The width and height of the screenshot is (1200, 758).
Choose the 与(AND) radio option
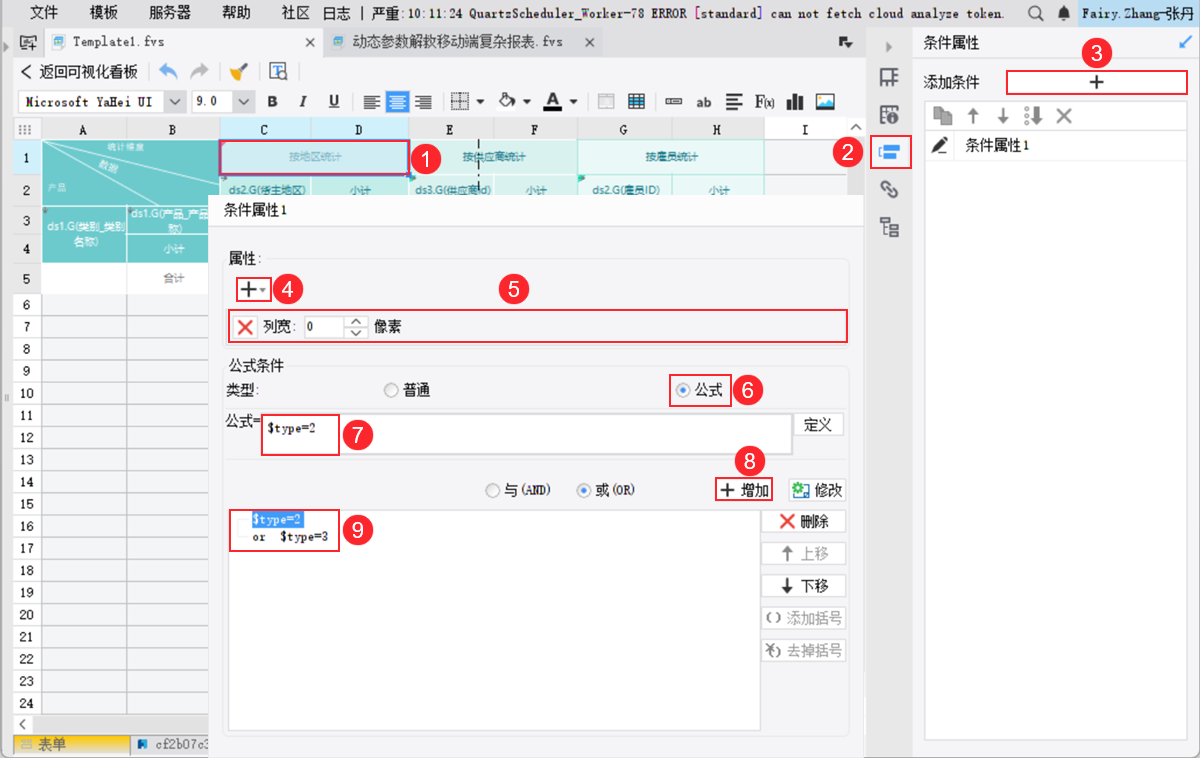(x=491, y=491)
